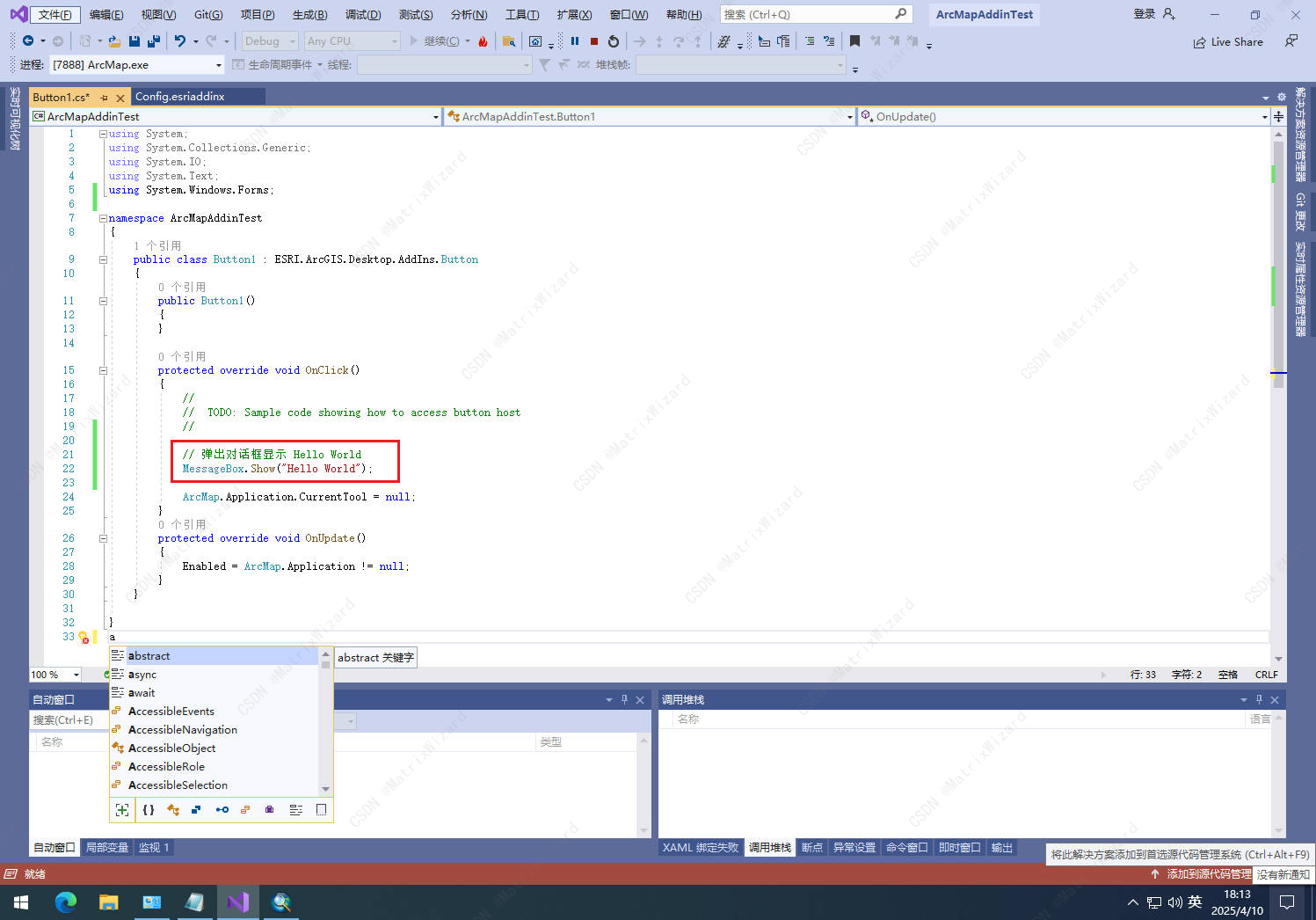
Task: Click the Hot Reload flame icon
Action: [x=483, y=41]
